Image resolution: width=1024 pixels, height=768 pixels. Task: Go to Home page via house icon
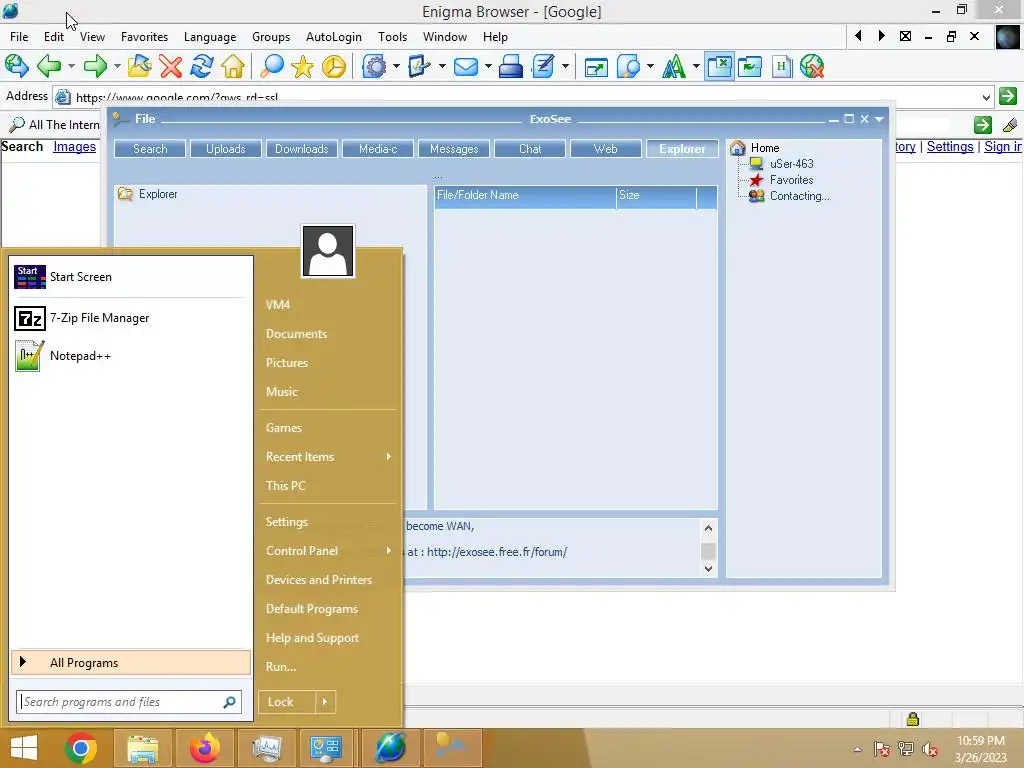coord(233,66)
